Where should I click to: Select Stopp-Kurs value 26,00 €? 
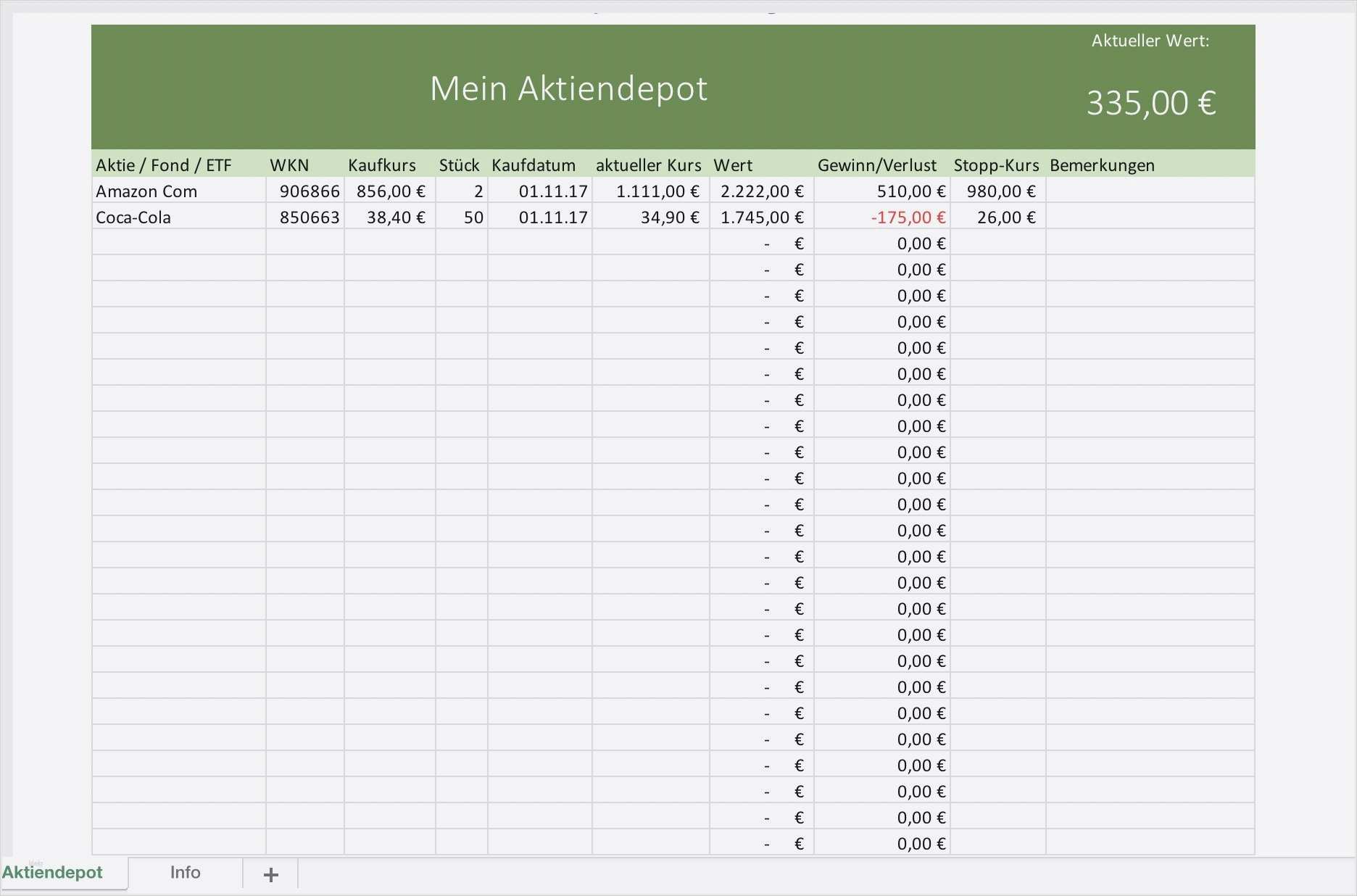click(x=998, y=217)
